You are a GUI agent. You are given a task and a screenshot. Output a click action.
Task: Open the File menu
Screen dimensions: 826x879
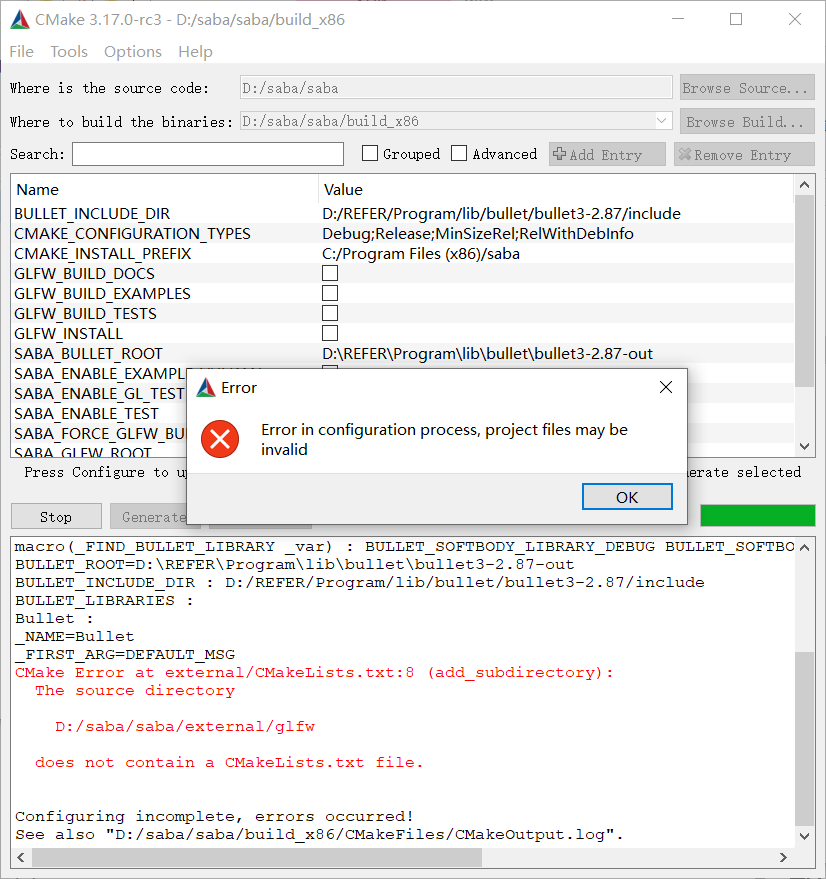[21, 52]
